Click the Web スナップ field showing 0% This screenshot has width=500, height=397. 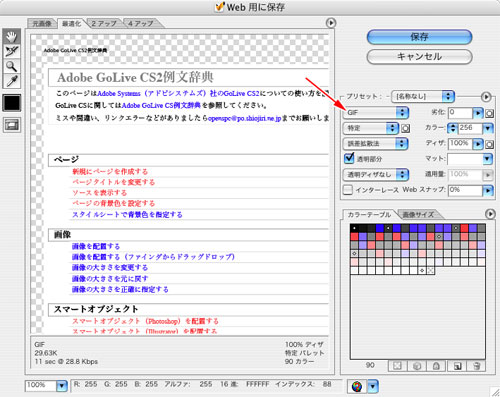tap(465, 191)
